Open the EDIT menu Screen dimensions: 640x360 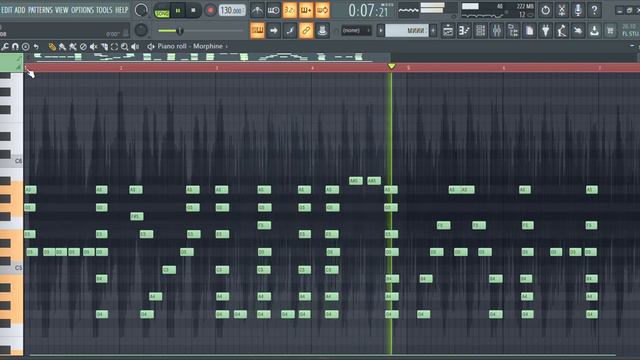[x=7, y=10]
